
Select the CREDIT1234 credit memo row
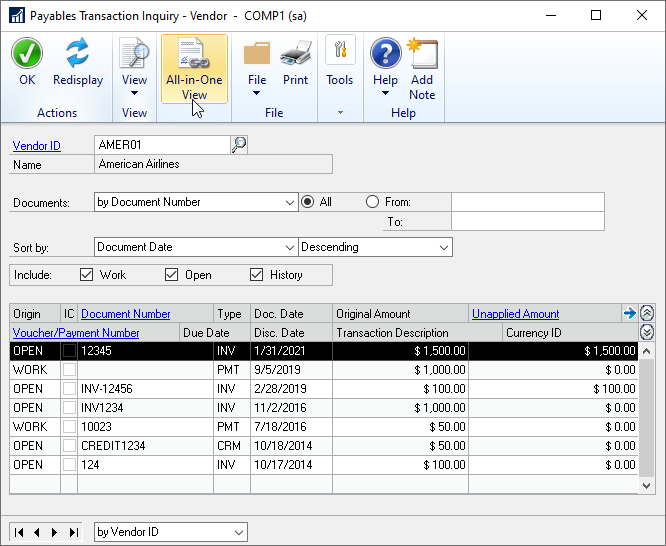coord(324,445)
